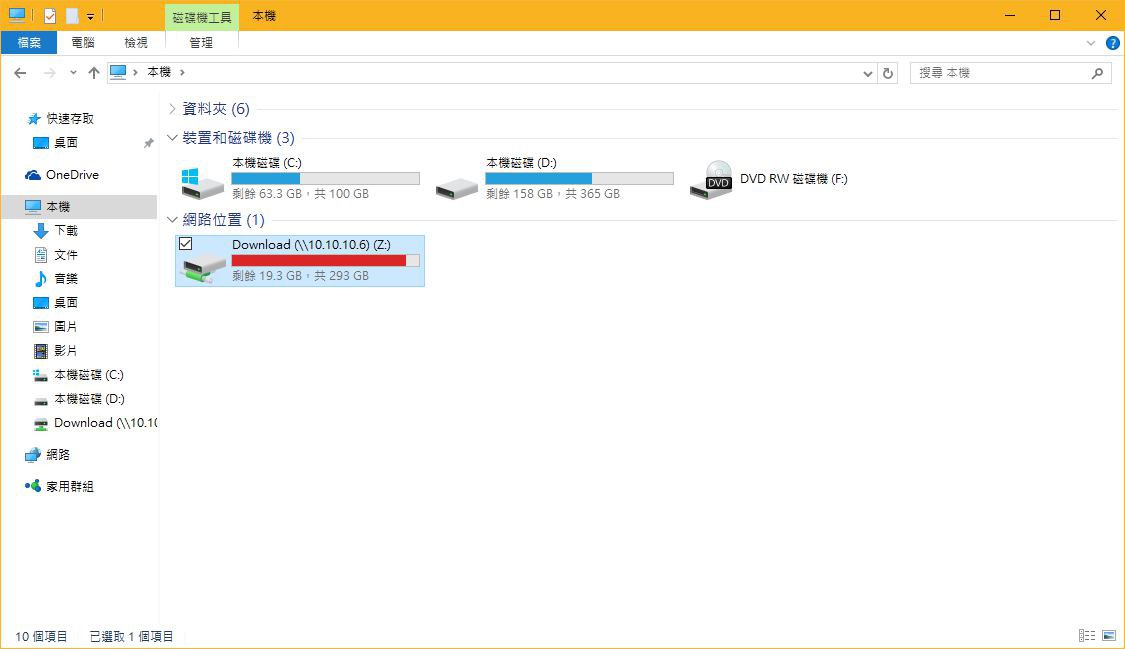Click the refresh button in address bar
1125x649 pixels.
coord(888,73)
